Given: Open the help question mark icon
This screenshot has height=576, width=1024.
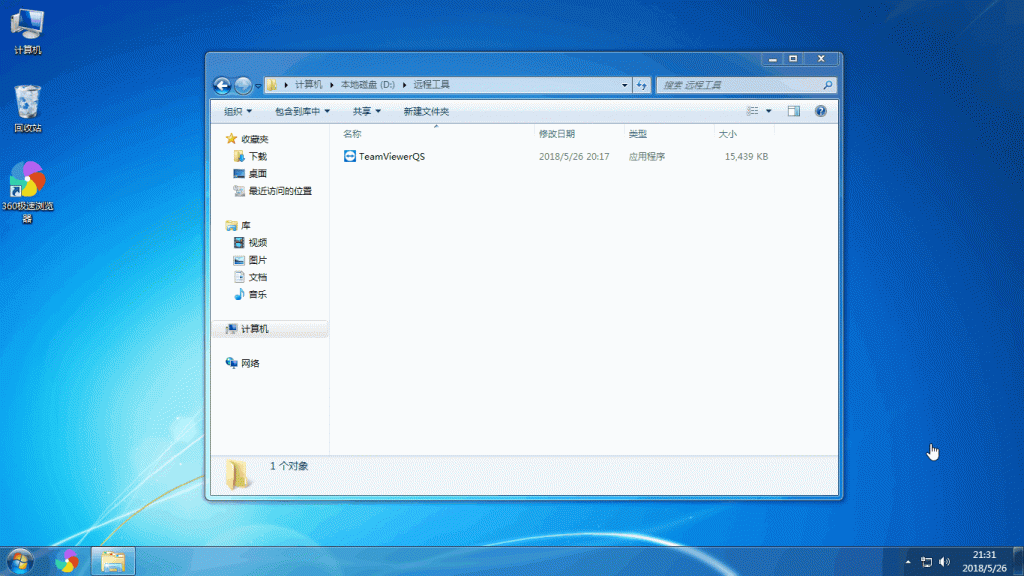Looking at the screenshot, I should pos(821,111).
